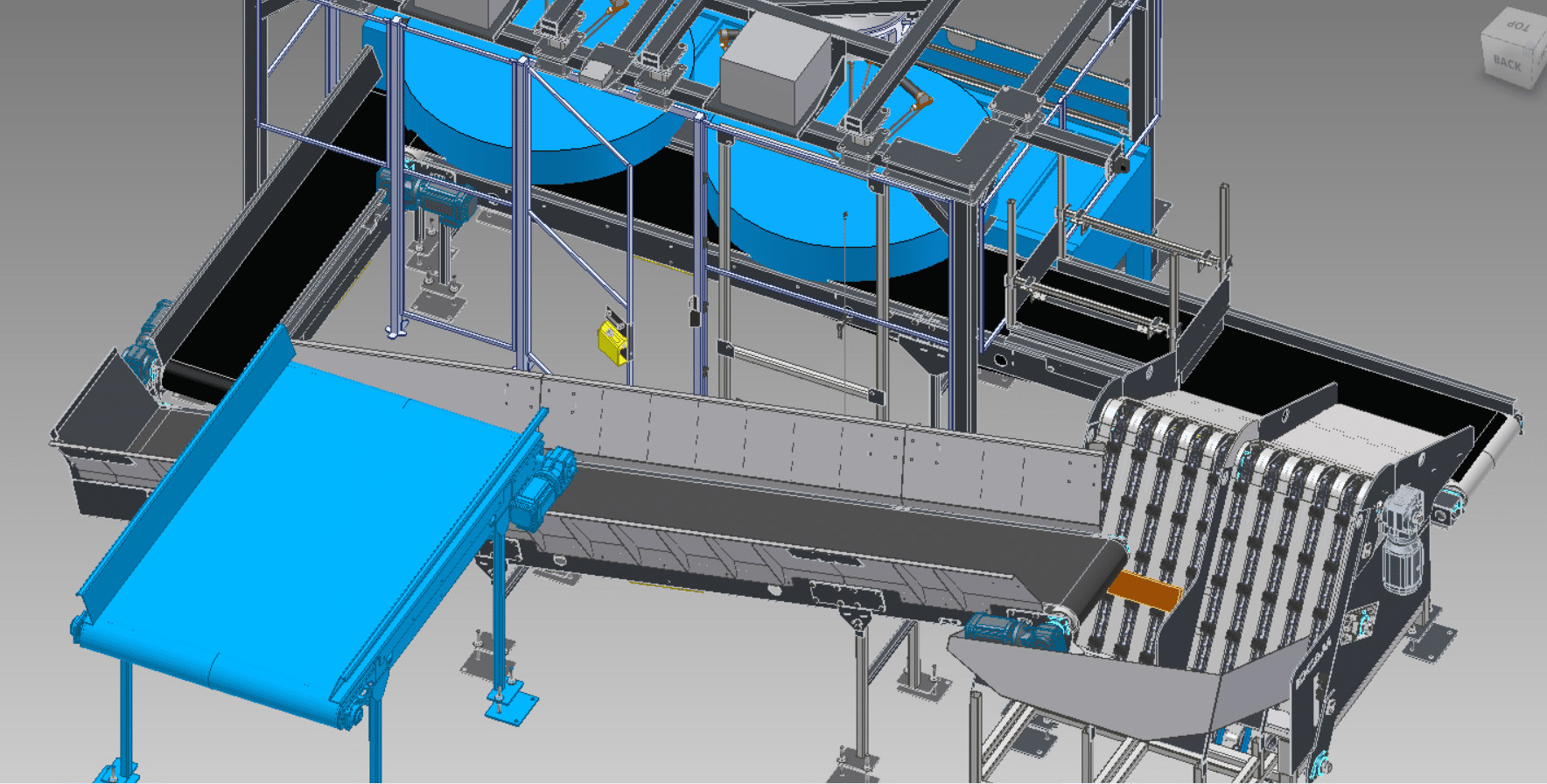
Task: Select the yellow sensor box in the model
Action: point(613,342)
